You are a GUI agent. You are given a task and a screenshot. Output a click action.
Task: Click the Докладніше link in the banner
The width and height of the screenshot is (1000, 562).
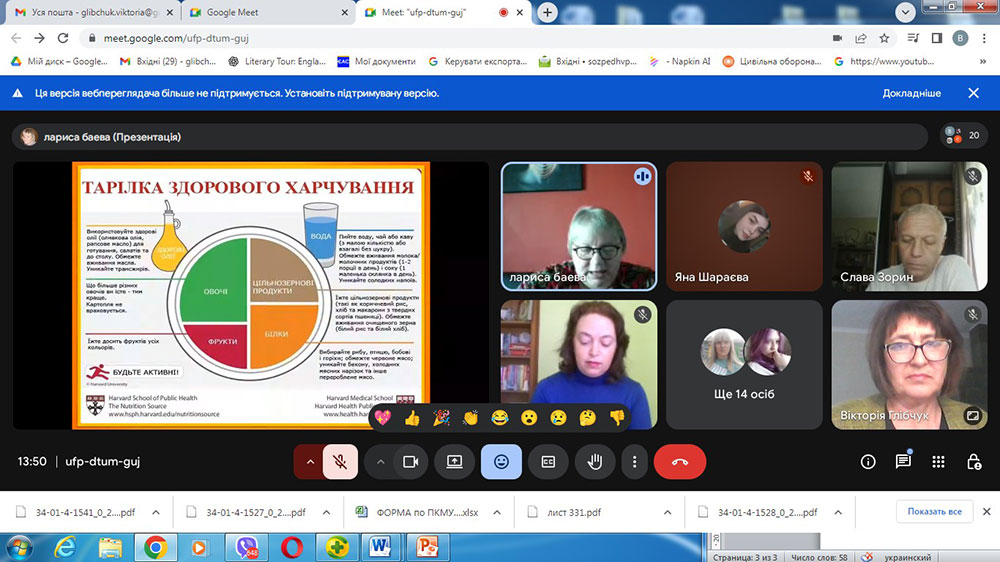pos(911,93)
